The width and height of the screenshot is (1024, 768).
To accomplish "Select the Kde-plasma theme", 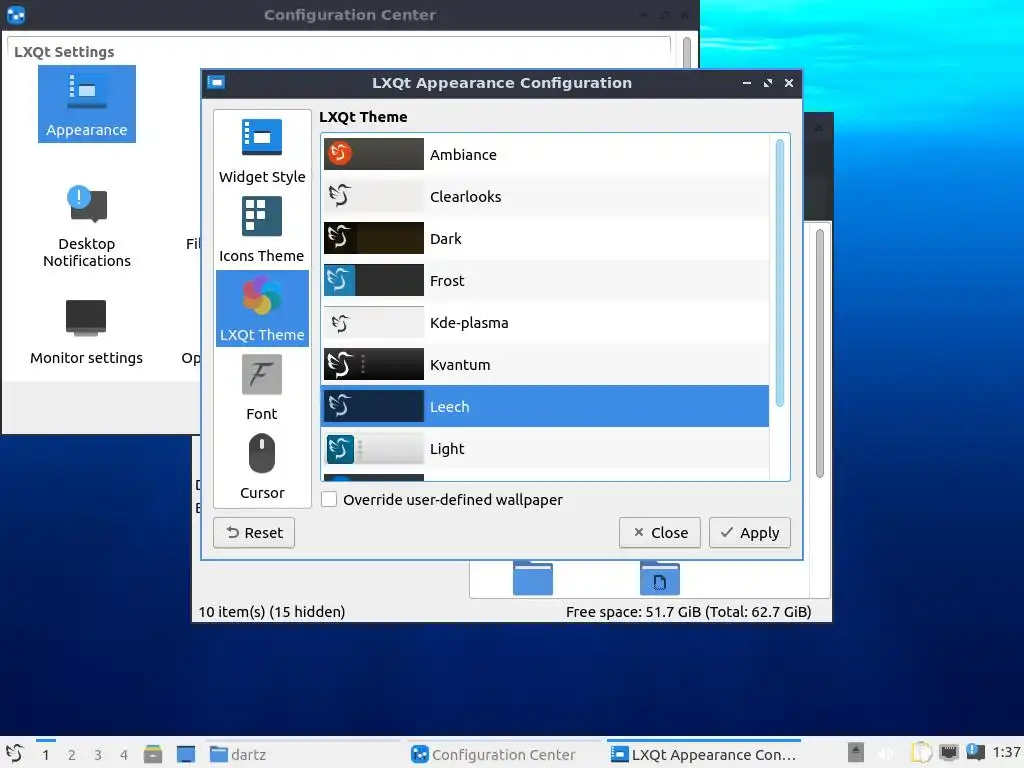I will click(545, 323).
